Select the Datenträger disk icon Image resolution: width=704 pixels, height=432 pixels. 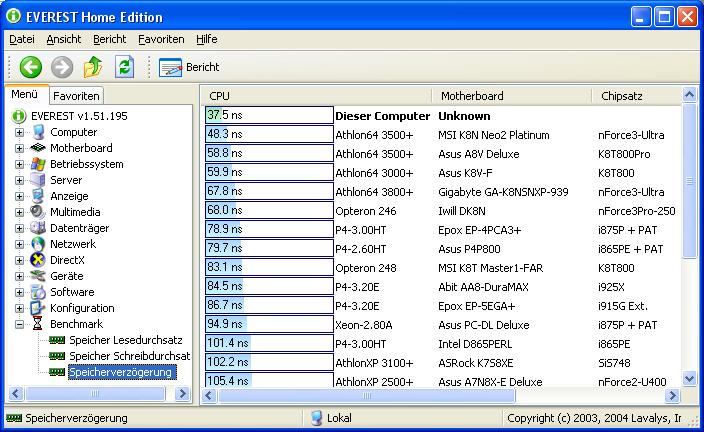click(38, 228)
